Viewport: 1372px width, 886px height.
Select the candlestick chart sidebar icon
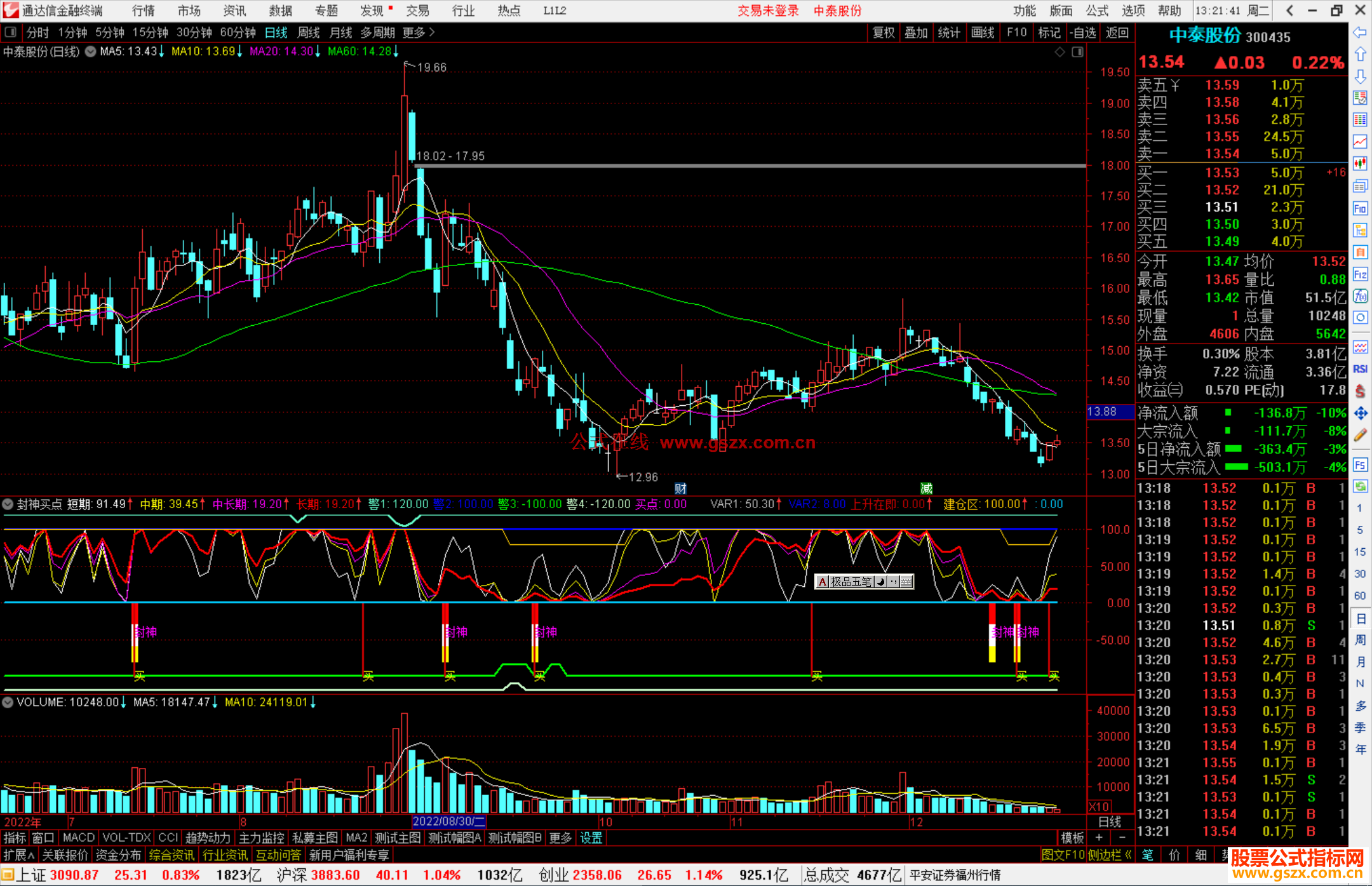tap(1360, 164)
